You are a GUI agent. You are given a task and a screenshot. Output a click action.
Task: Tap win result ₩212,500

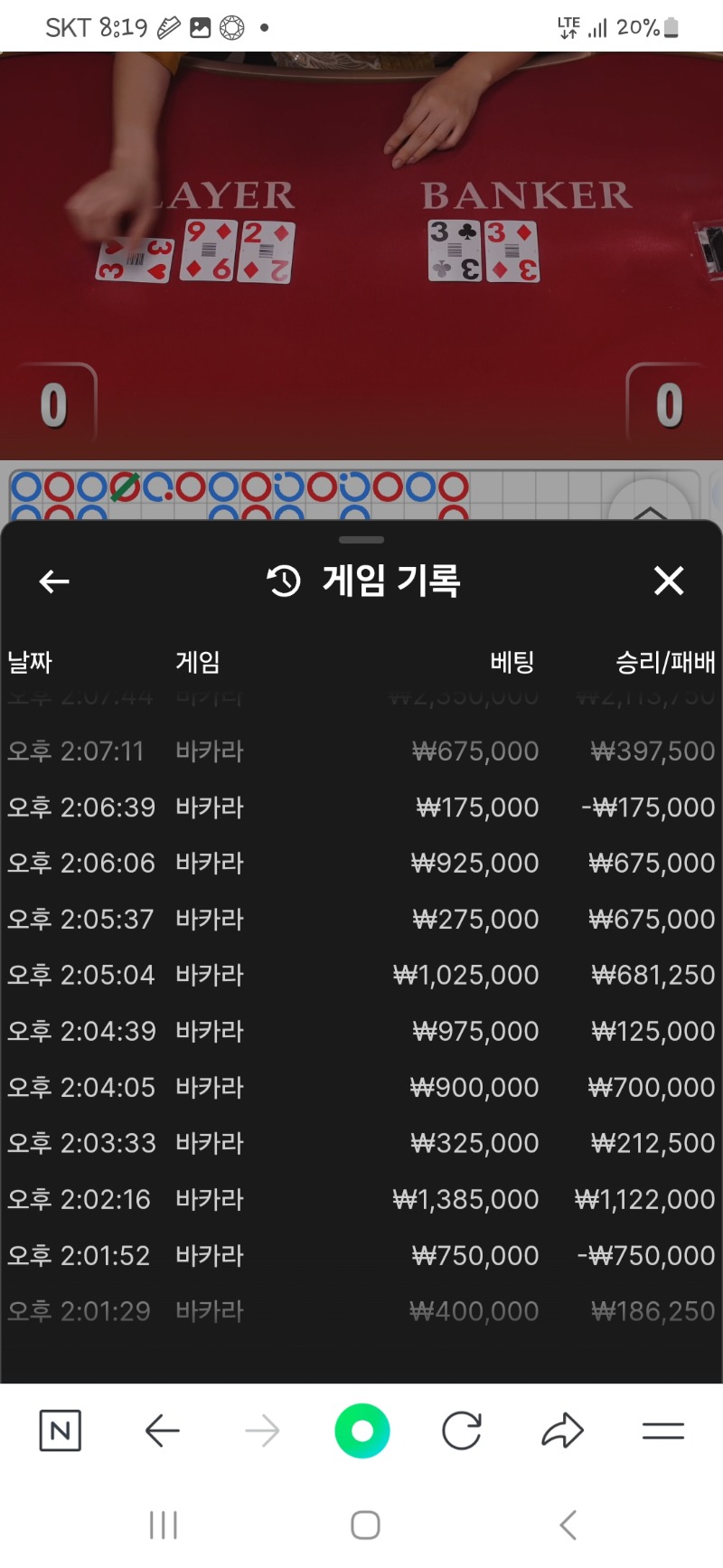tap(653, 1143)
